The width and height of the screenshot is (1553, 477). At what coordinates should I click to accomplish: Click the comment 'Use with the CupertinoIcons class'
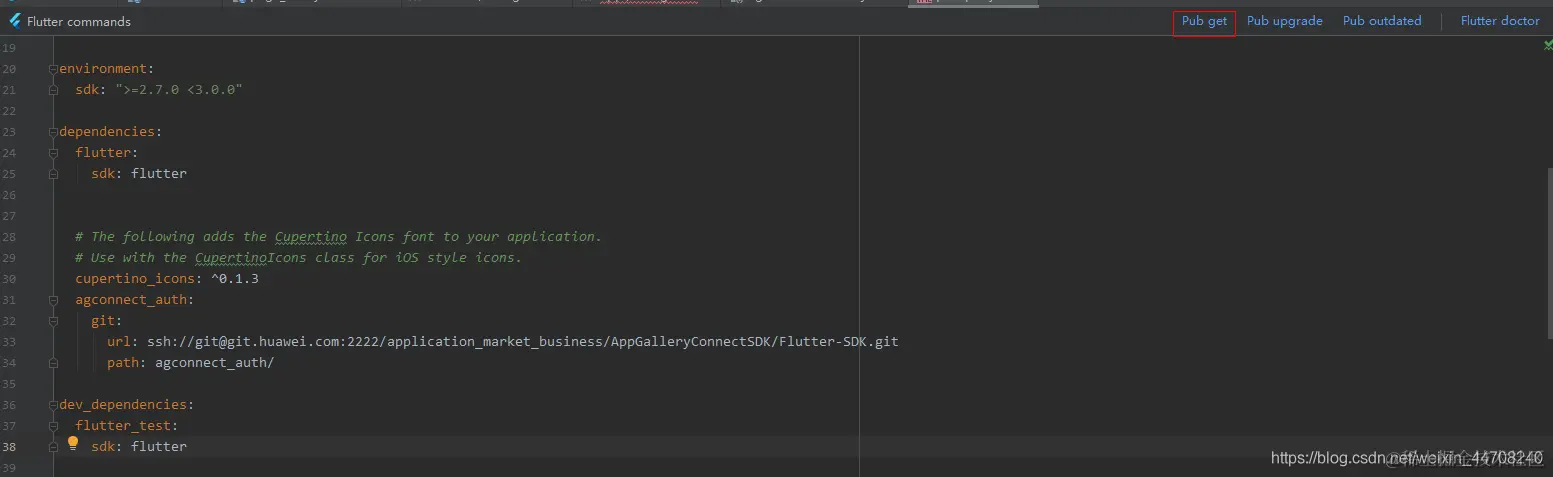tap(299, 258)
